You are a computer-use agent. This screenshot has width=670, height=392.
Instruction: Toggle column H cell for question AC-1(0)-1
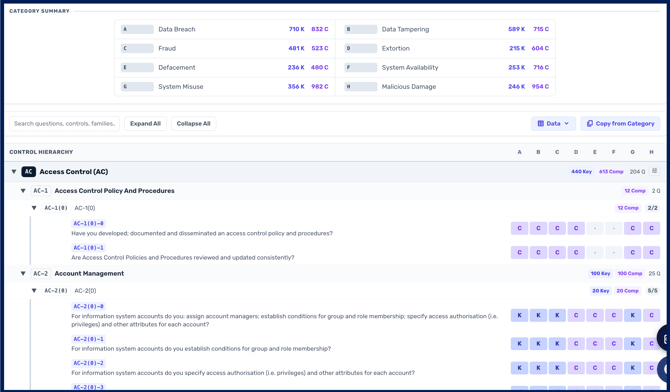click(652, 253)
